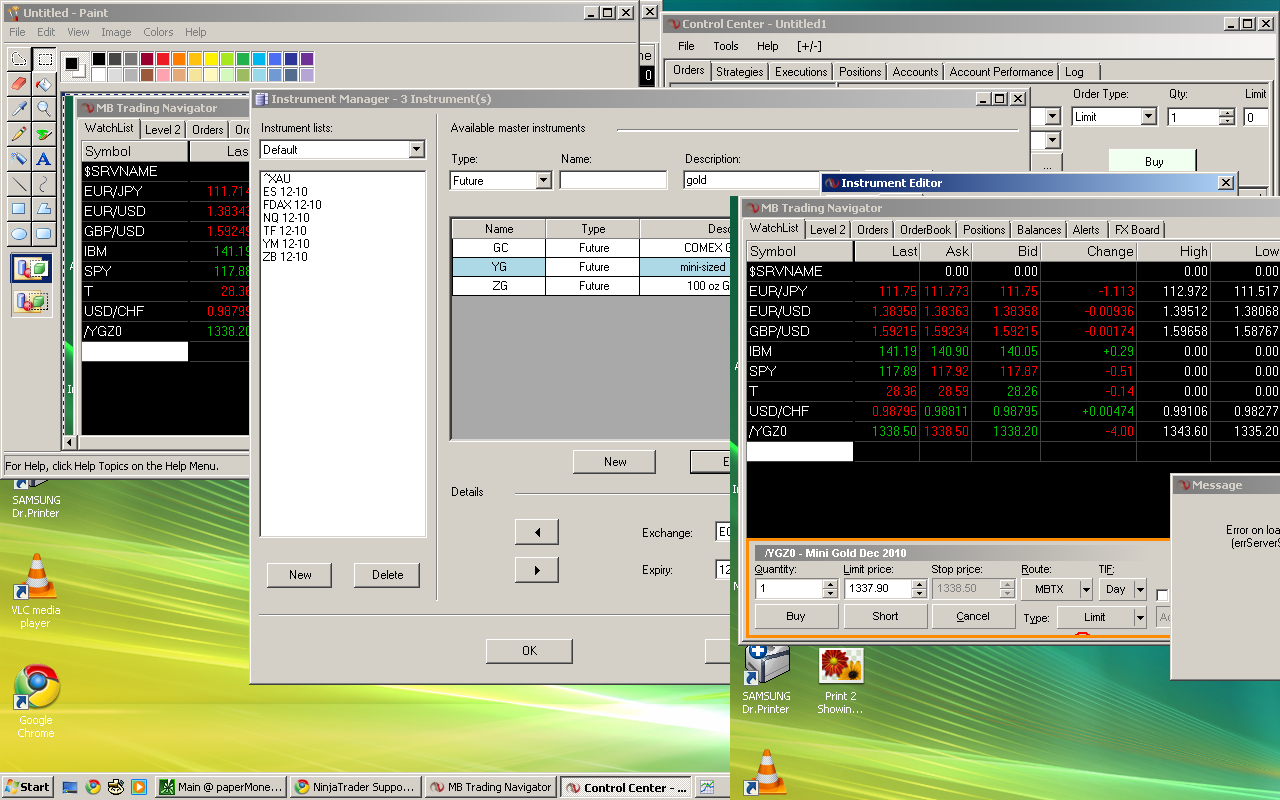This screenshot has height=800, width=1280.
Task: Select the Ellipse shape tool in Paint
Action: 18,234
